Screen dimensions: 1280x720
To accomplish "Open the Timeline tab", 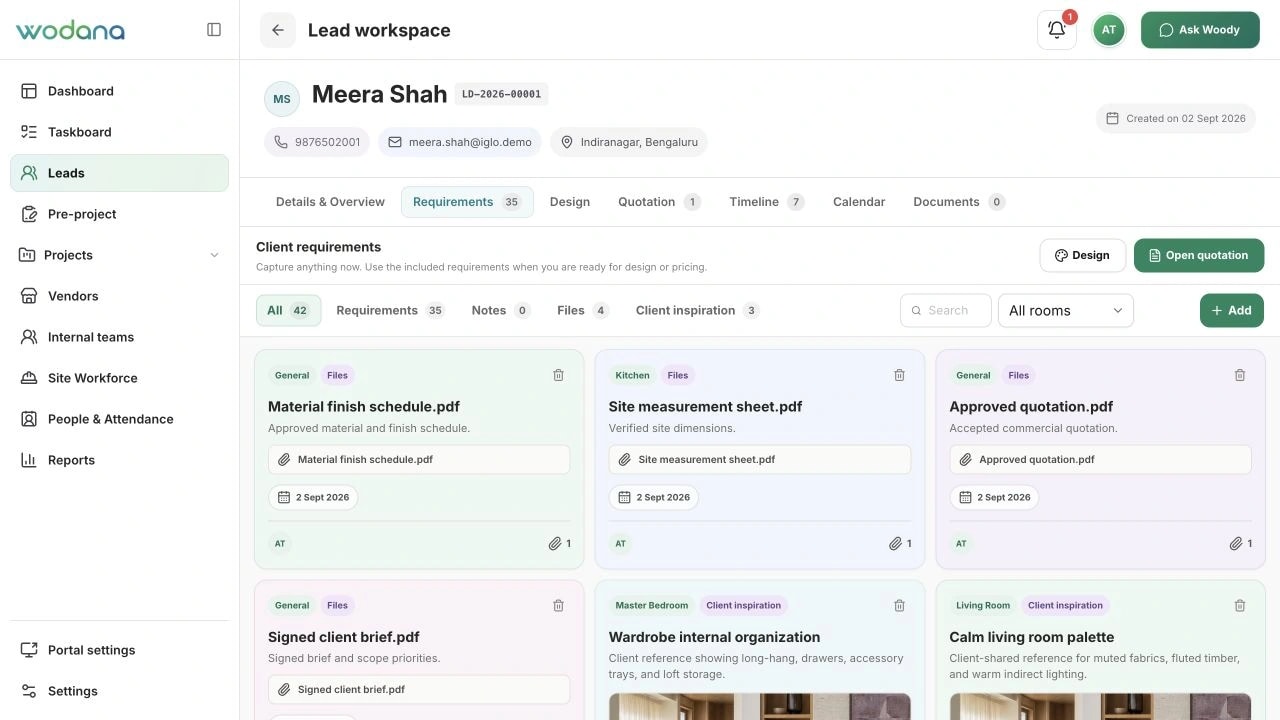I will 767,202.
